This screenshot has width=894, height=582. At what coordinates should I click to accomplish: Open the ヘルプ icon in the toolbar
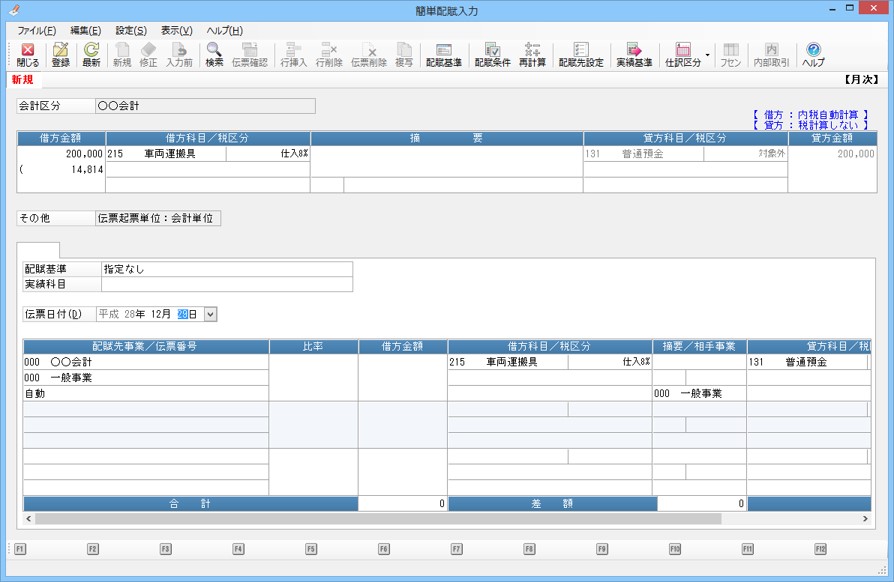(x=813, y=54)
